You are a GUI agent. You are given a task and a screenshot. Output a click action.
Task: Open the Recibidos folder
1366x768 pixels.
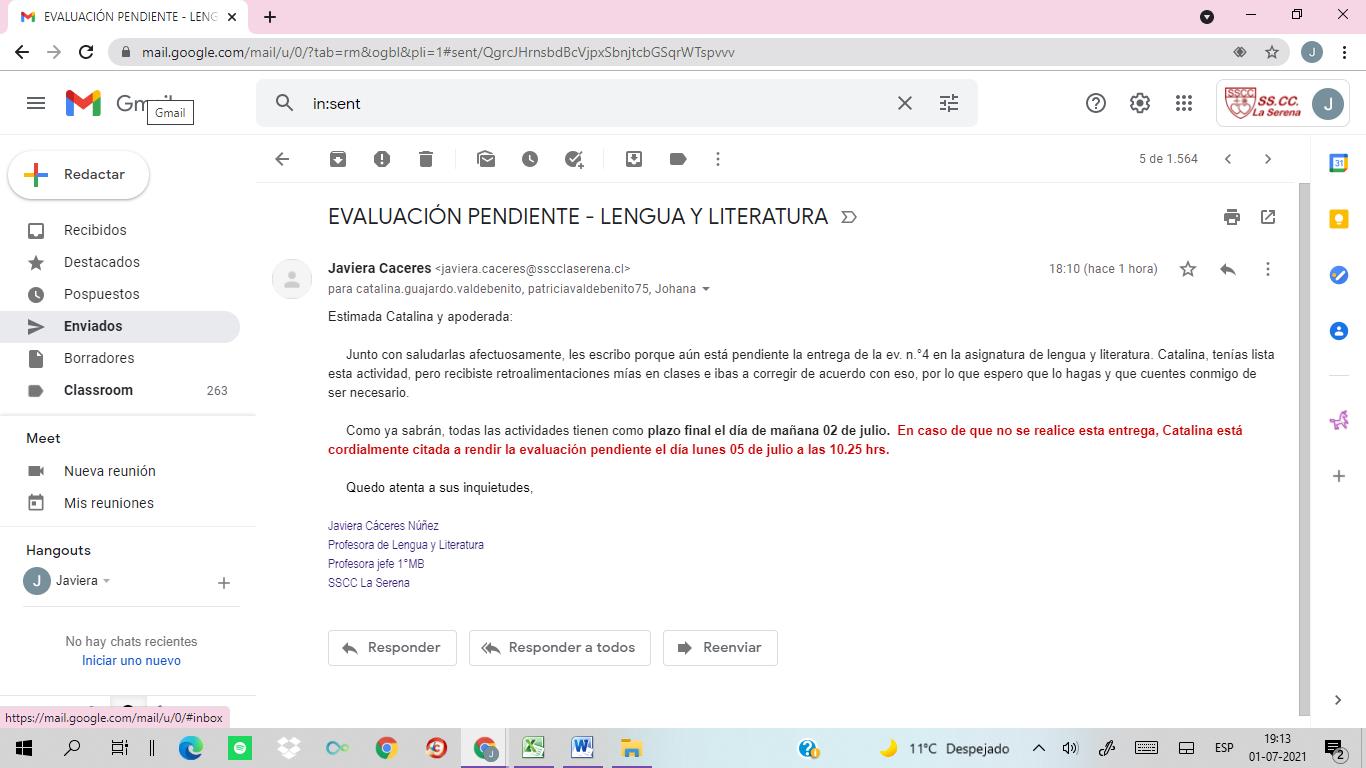[x=95, y=230]
